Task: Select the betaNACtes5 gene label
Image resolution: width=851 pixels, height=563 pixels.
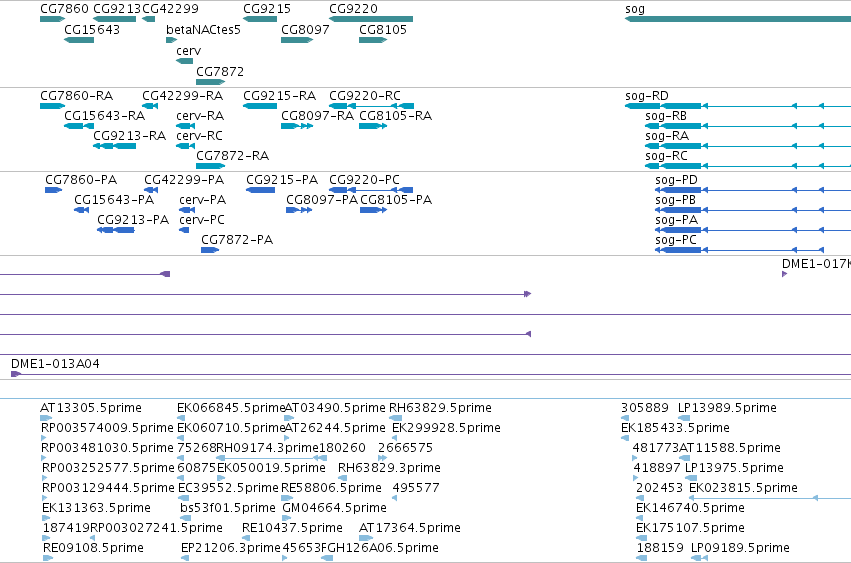Action: tap(203, 29)
